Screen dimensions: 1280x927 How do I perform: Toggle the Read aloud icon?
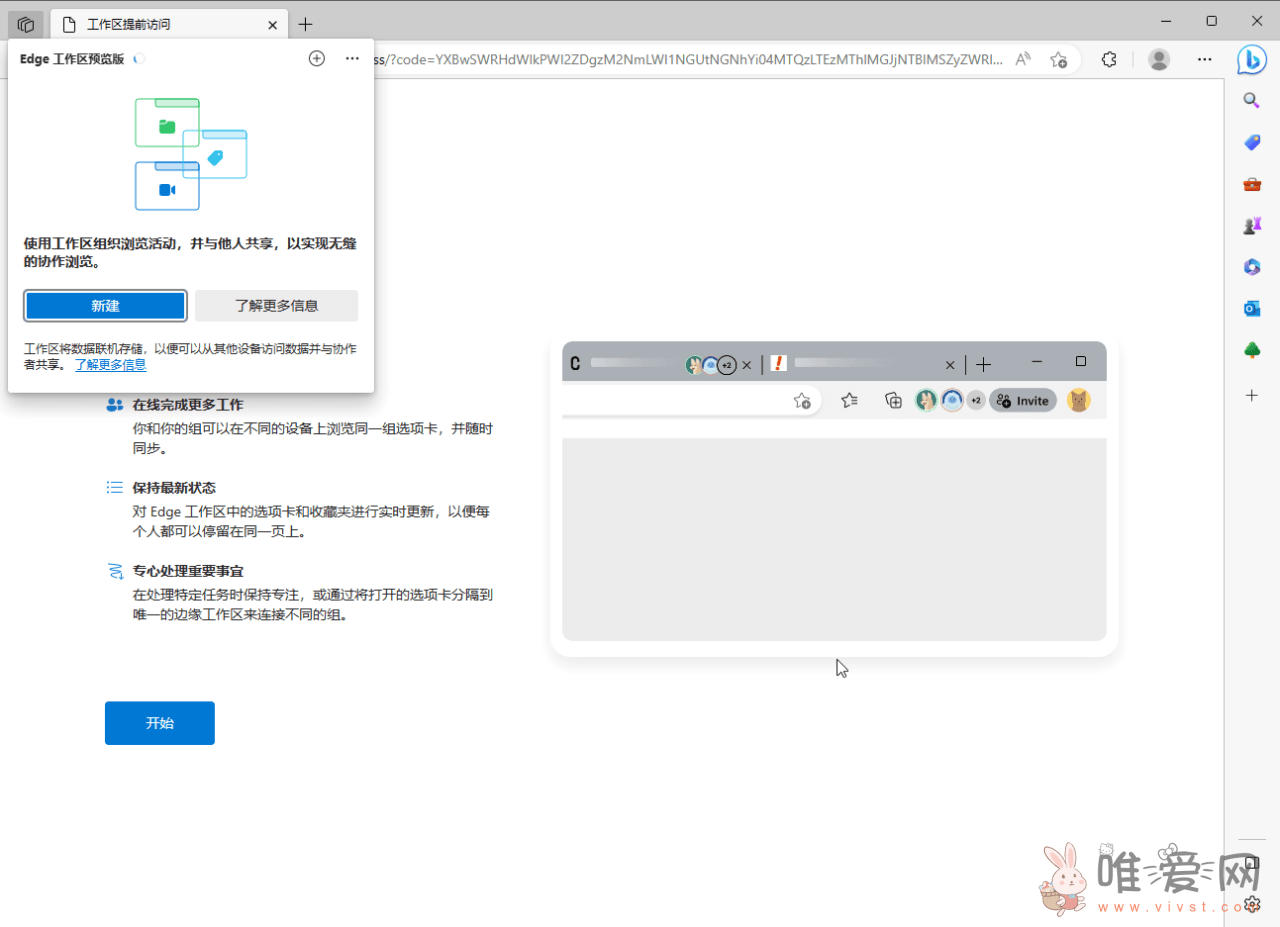tap(1023, 59)
